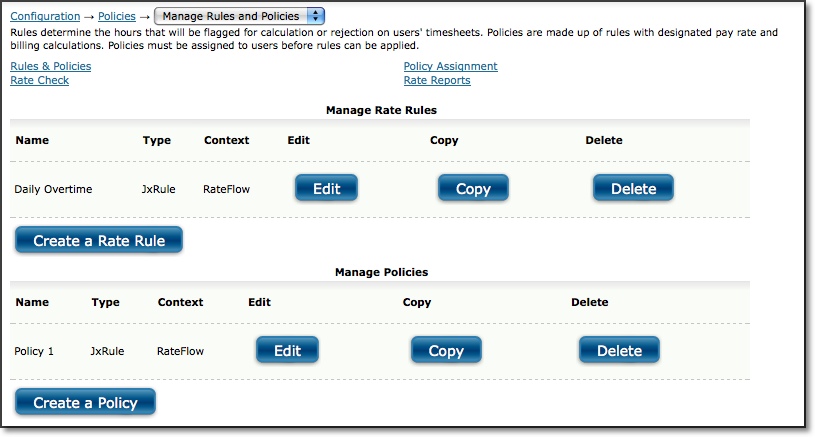Click the Name header in Manage Rate Rules

click(32, 140)
